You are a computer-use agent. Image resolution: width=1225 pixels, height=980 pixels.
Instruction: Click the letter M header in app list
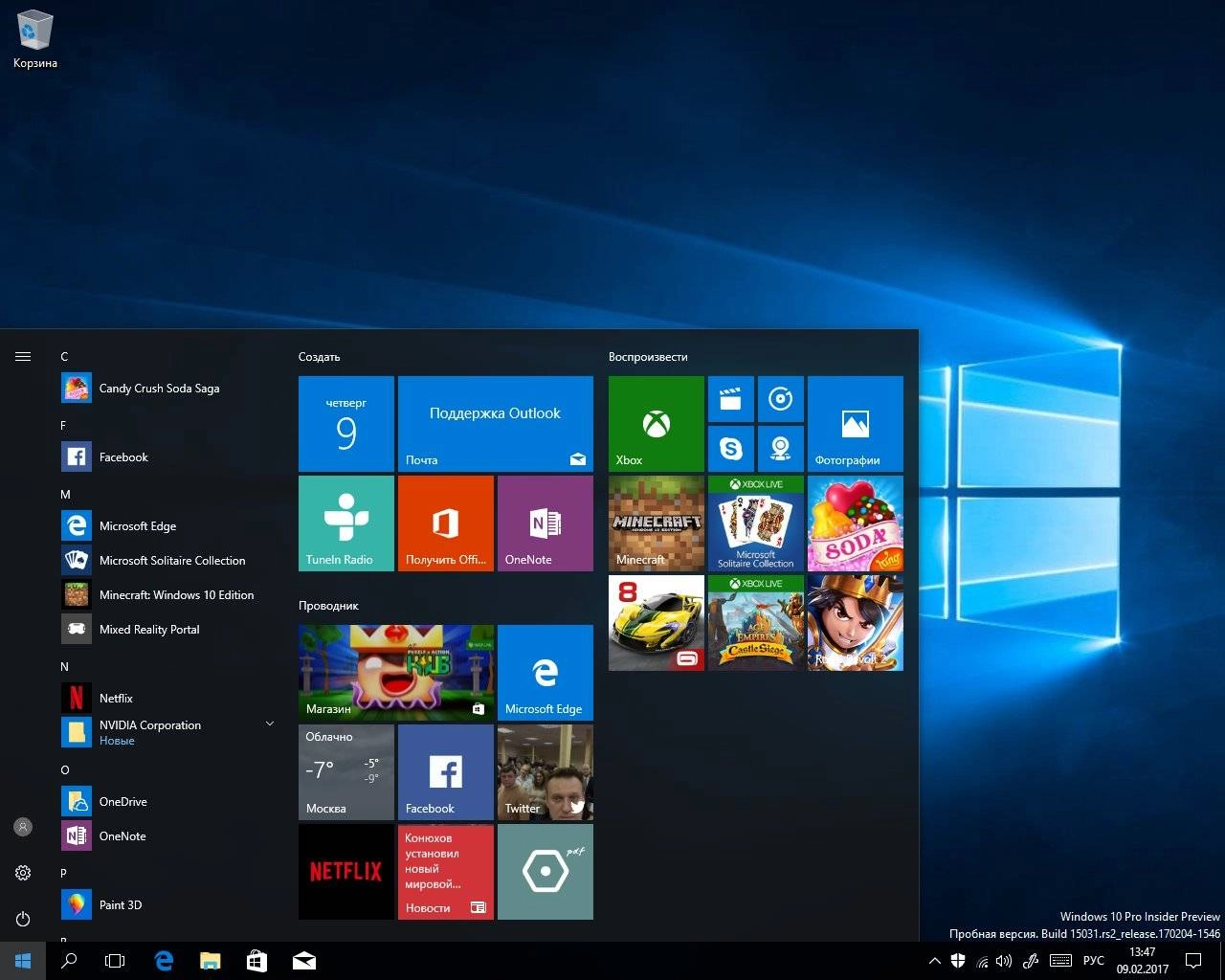[x=65, y=495]
